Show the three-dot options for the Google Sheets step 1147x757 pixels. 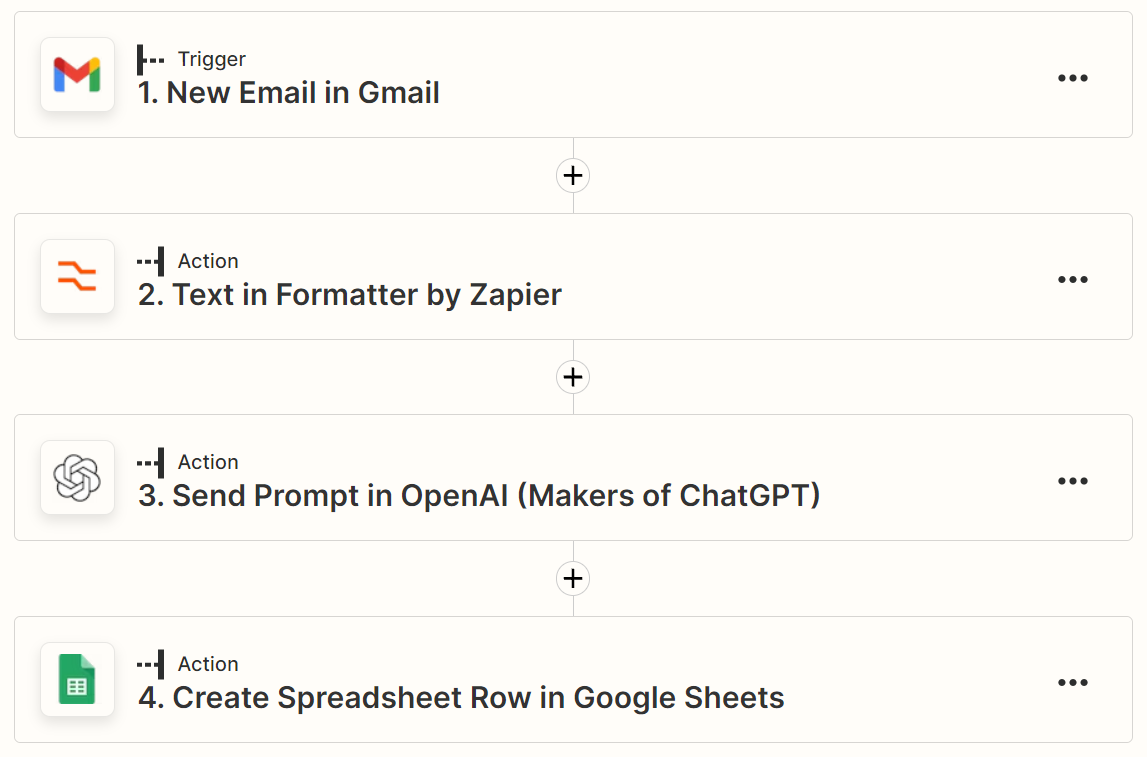[x=1072, y=683]
